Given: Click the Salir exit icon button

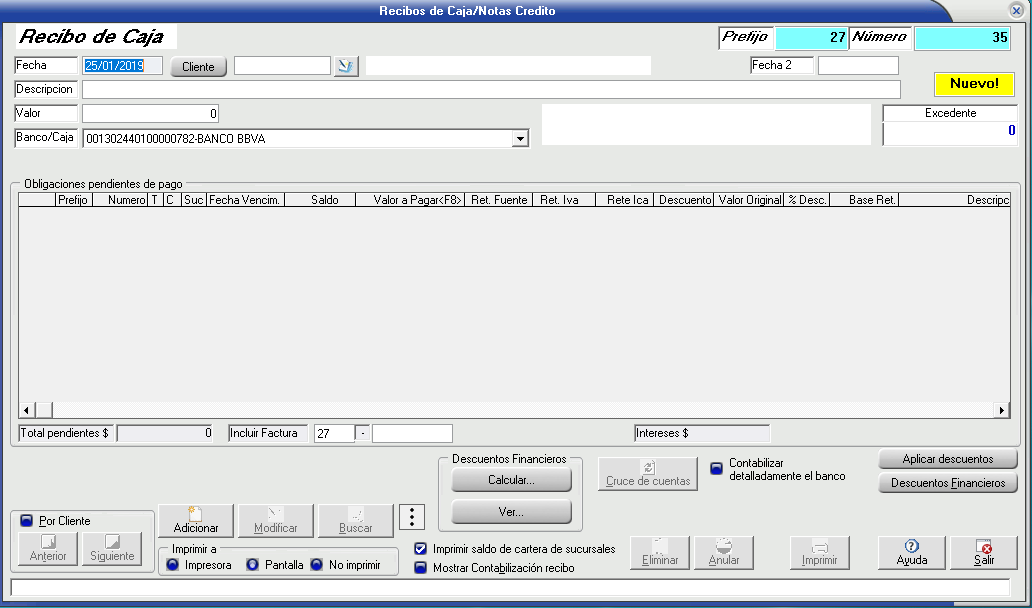Looking at the screenshot, I should pos(984,553).
